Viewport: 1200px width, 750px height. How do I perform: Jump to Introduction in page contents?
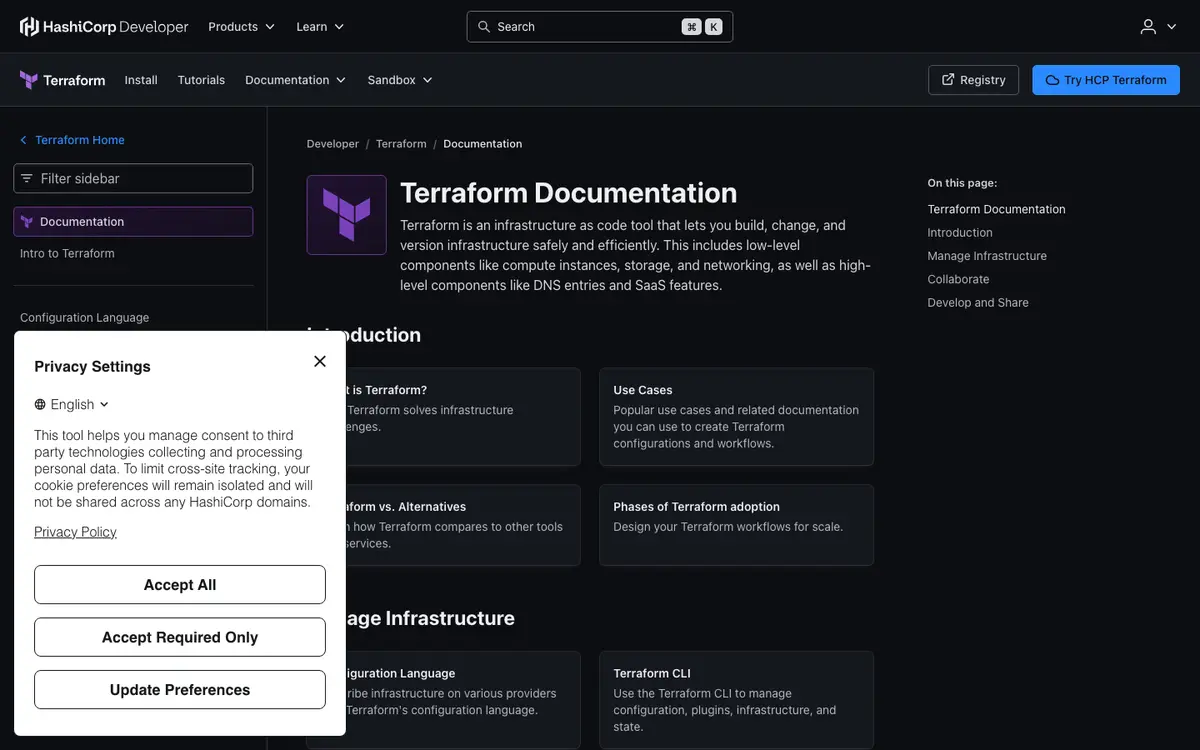point(960,233)
